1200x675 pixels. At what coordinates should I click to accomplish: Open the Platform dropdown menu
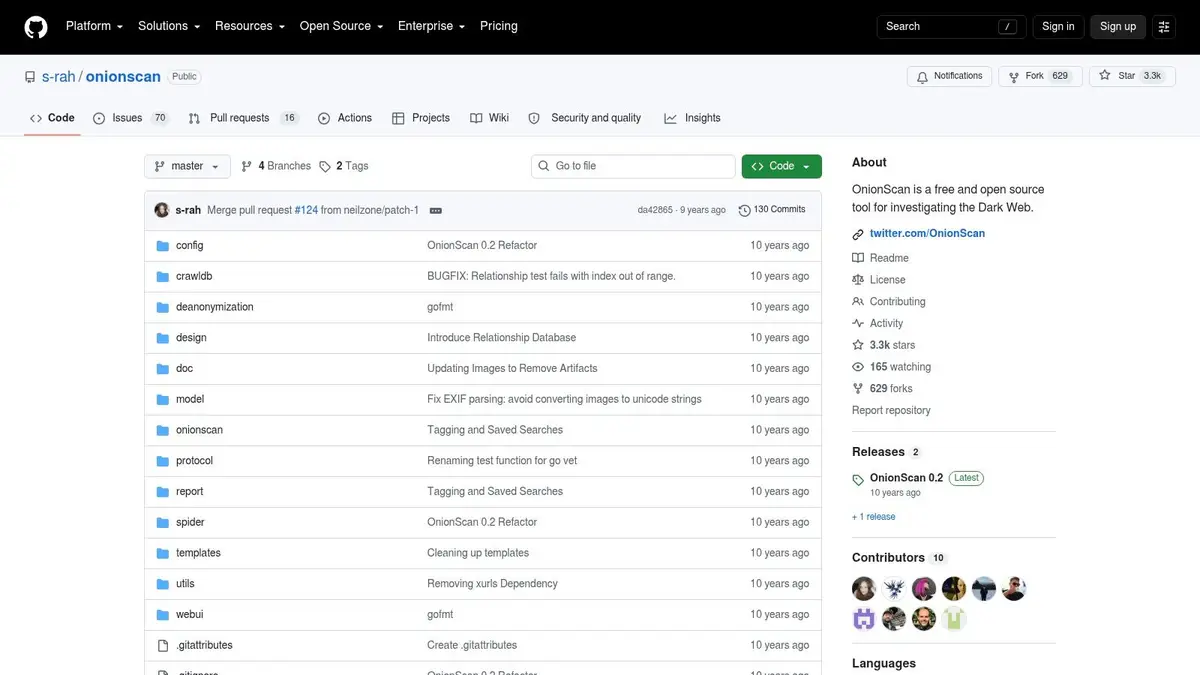pos(94,26)
